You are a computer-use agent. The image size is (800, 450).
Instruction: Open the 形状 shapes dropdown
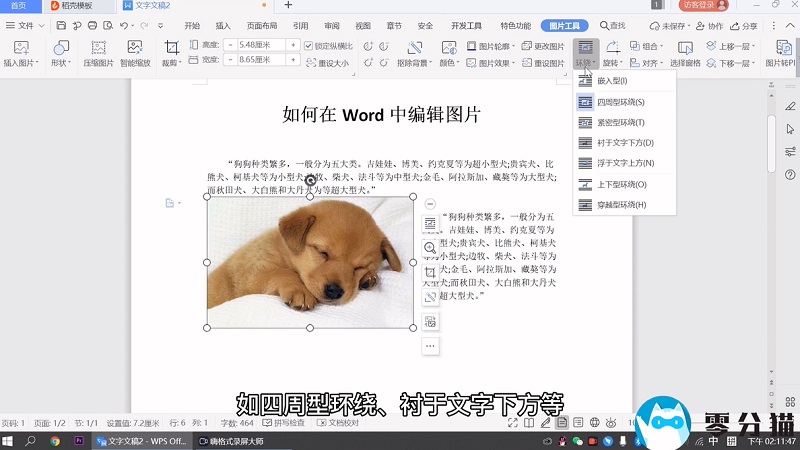(x=61, y=63)
